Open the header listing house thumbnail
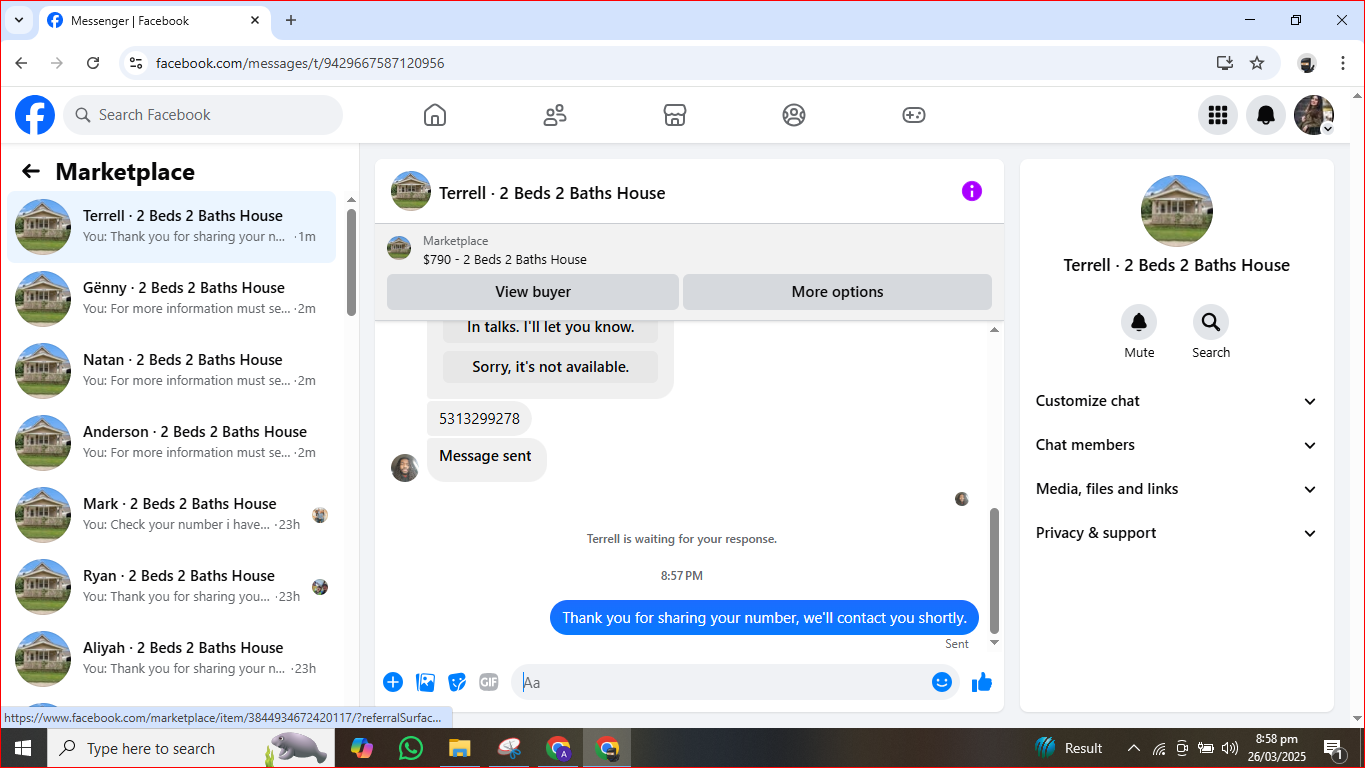 tap(411, 191)
